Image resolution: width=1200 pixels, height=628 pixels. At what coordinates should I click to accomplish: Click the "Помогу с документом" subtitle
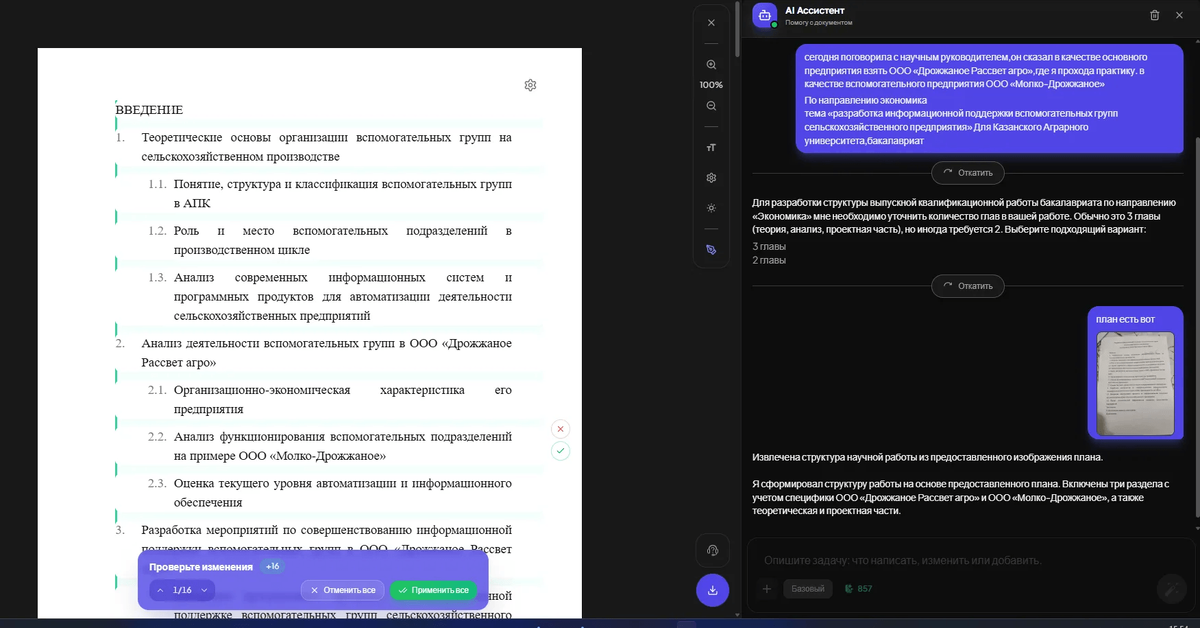click(819, 22)
